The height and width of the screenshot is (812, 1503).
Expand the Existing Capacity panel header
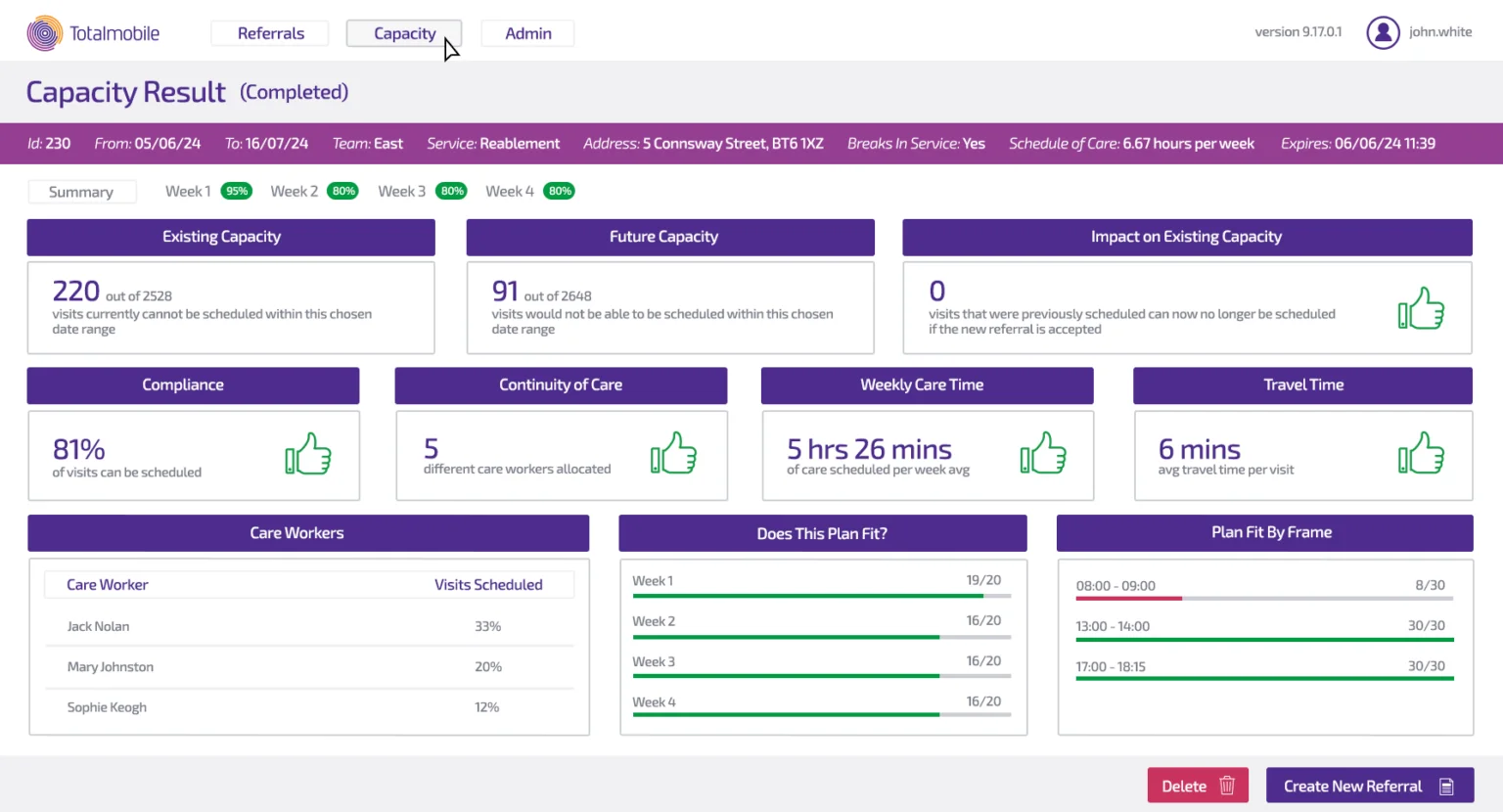click(x=231, y=237)
